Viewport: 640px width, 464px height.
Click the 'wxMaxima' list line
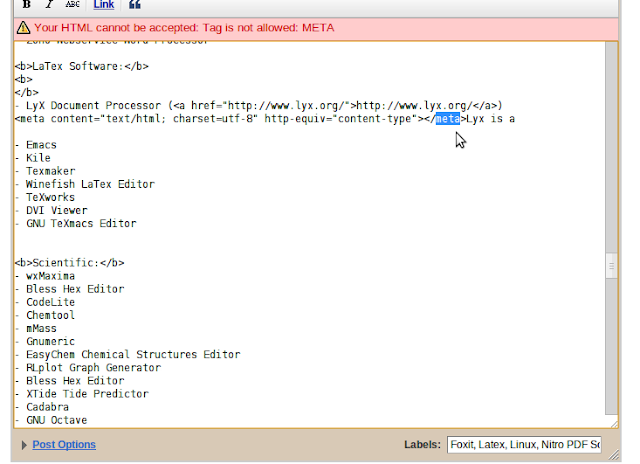(x=45, y=276)
